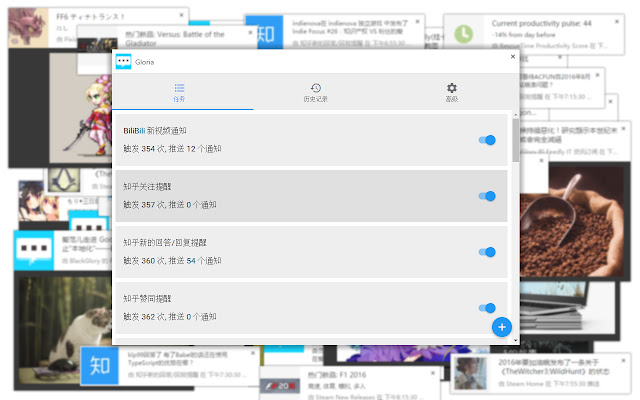Viewport: 640px width, 400px height.
Task: Dismiss the Current productivity pulse notification
Action: [617, 21]
